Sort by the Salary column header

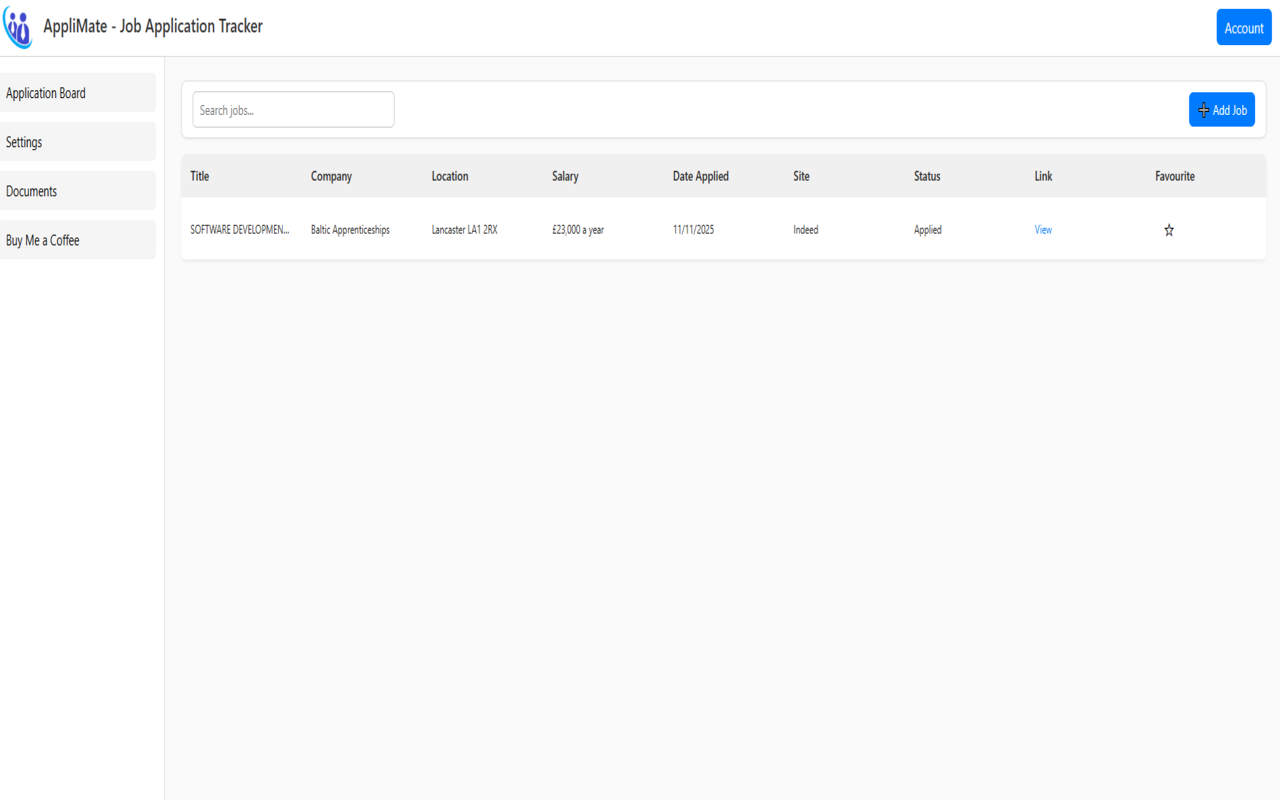pos(565,176)
